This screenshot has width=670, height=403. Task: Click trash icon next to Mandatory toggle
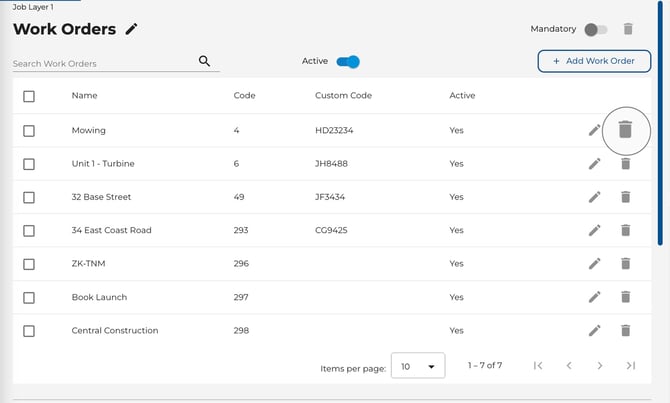628,29
